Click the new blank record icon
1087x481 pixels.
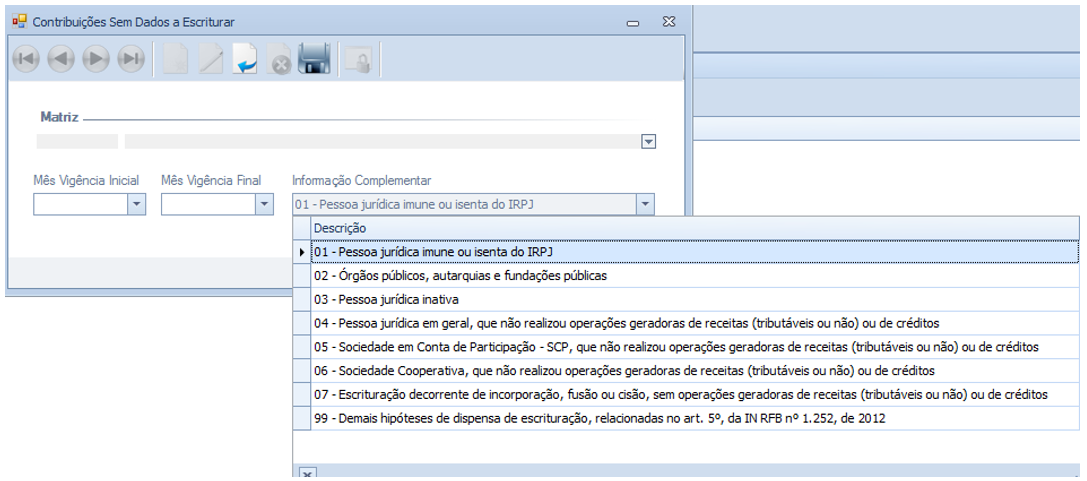tap(176, 60)
